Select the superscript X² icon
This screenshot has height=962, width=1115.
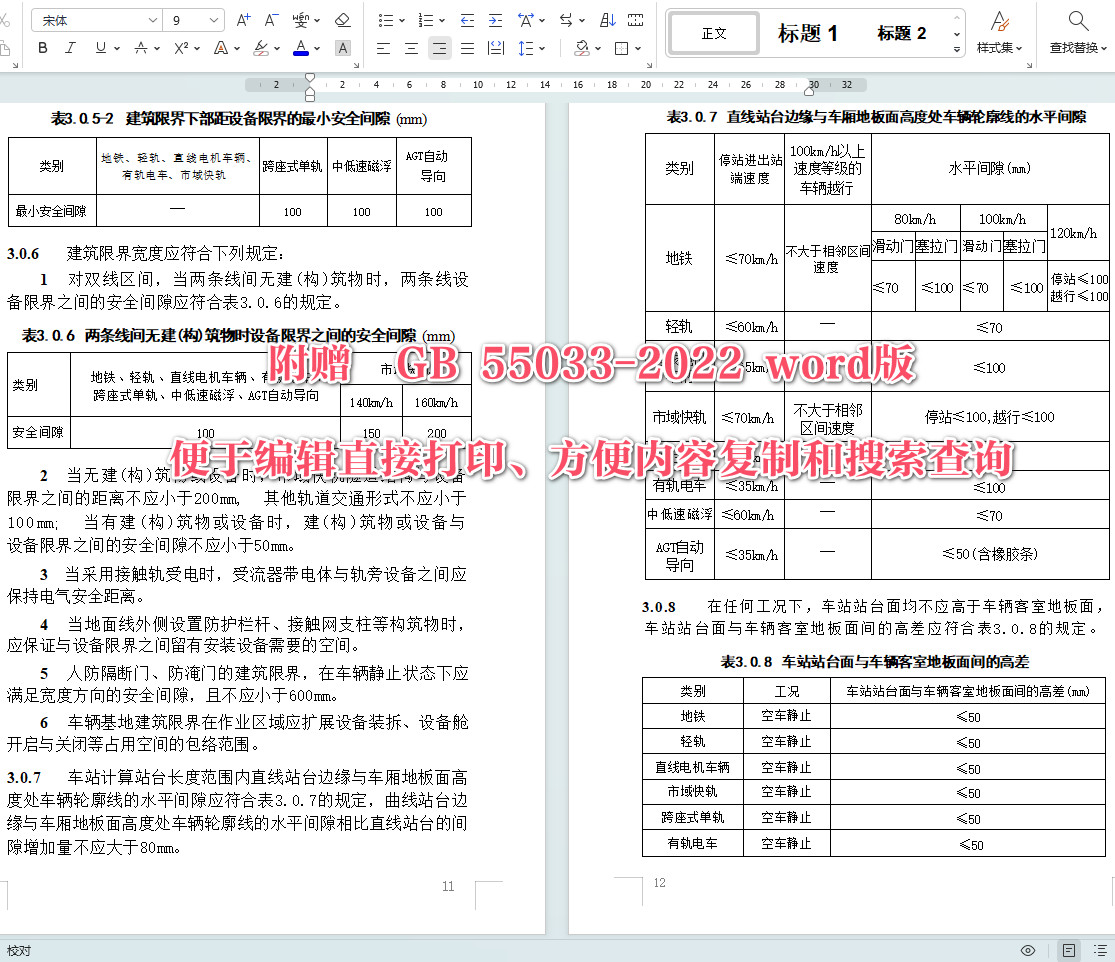[181, 47]
